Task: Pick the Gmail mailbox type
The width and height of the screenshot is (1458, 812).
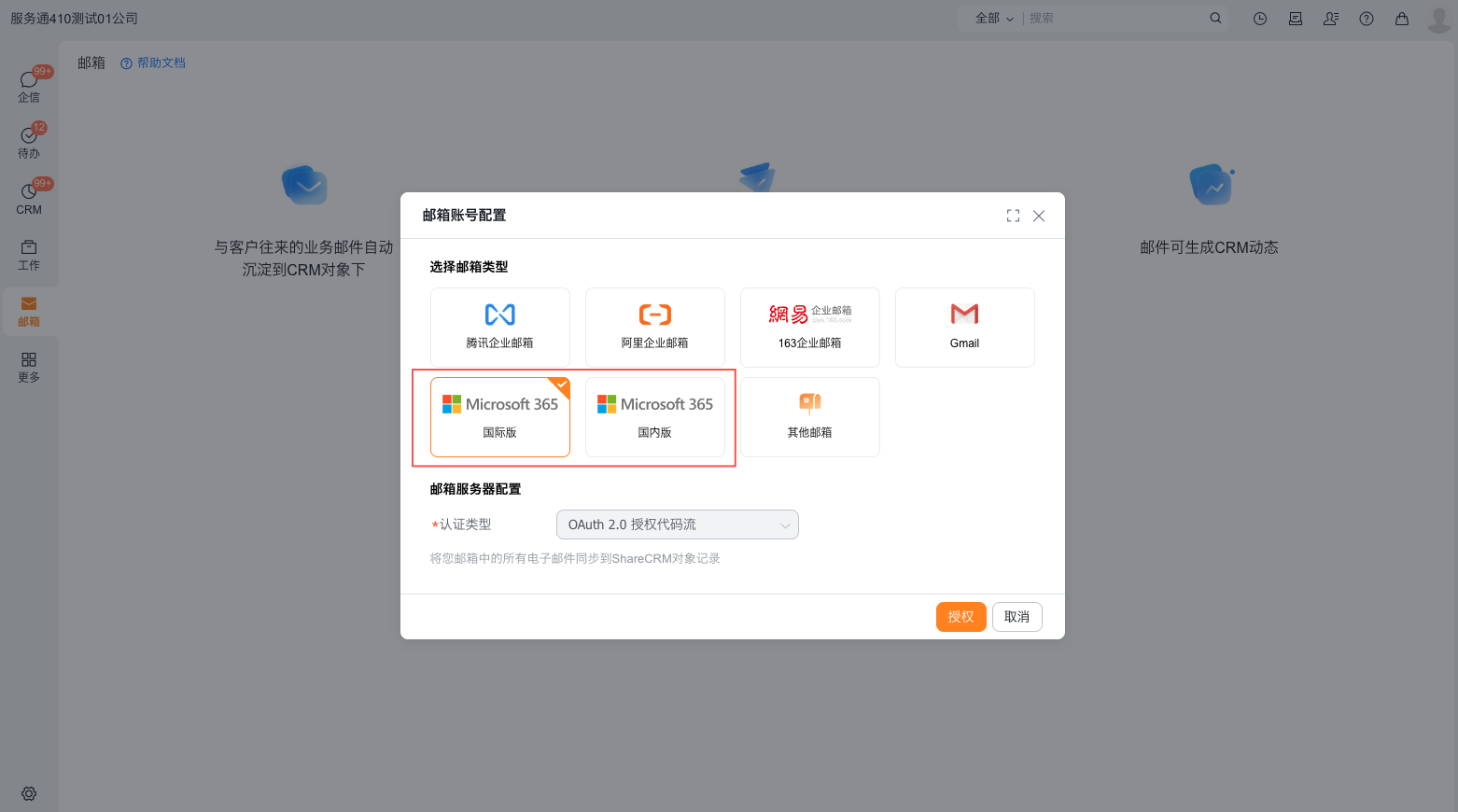Action: coord(964,327)
